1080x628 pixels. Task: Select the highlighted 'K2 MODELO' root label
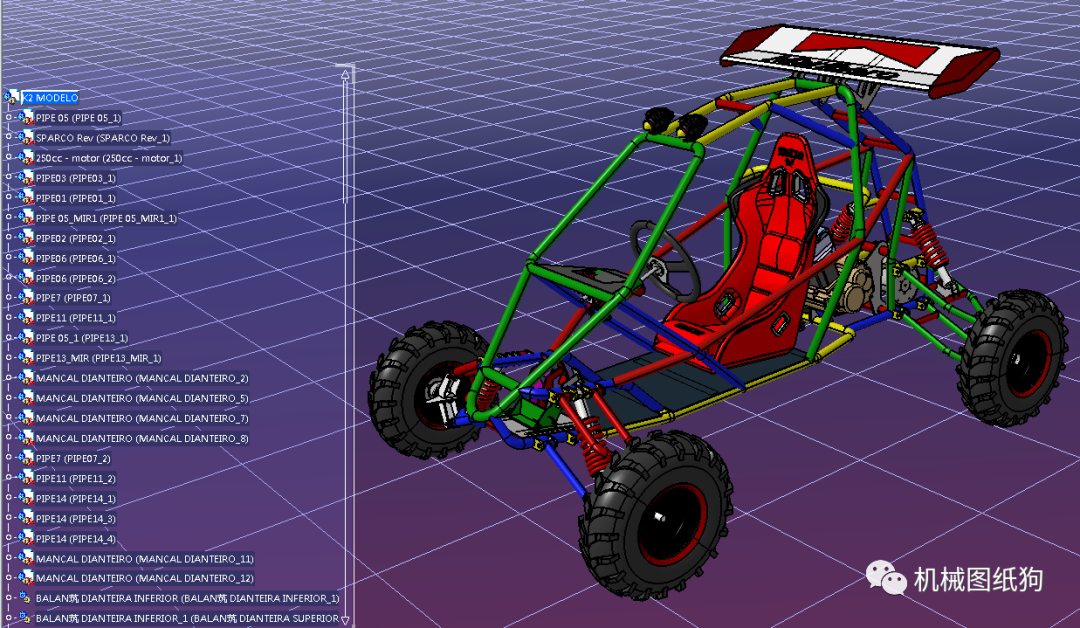pyautogui.click(x=50, y=98)
